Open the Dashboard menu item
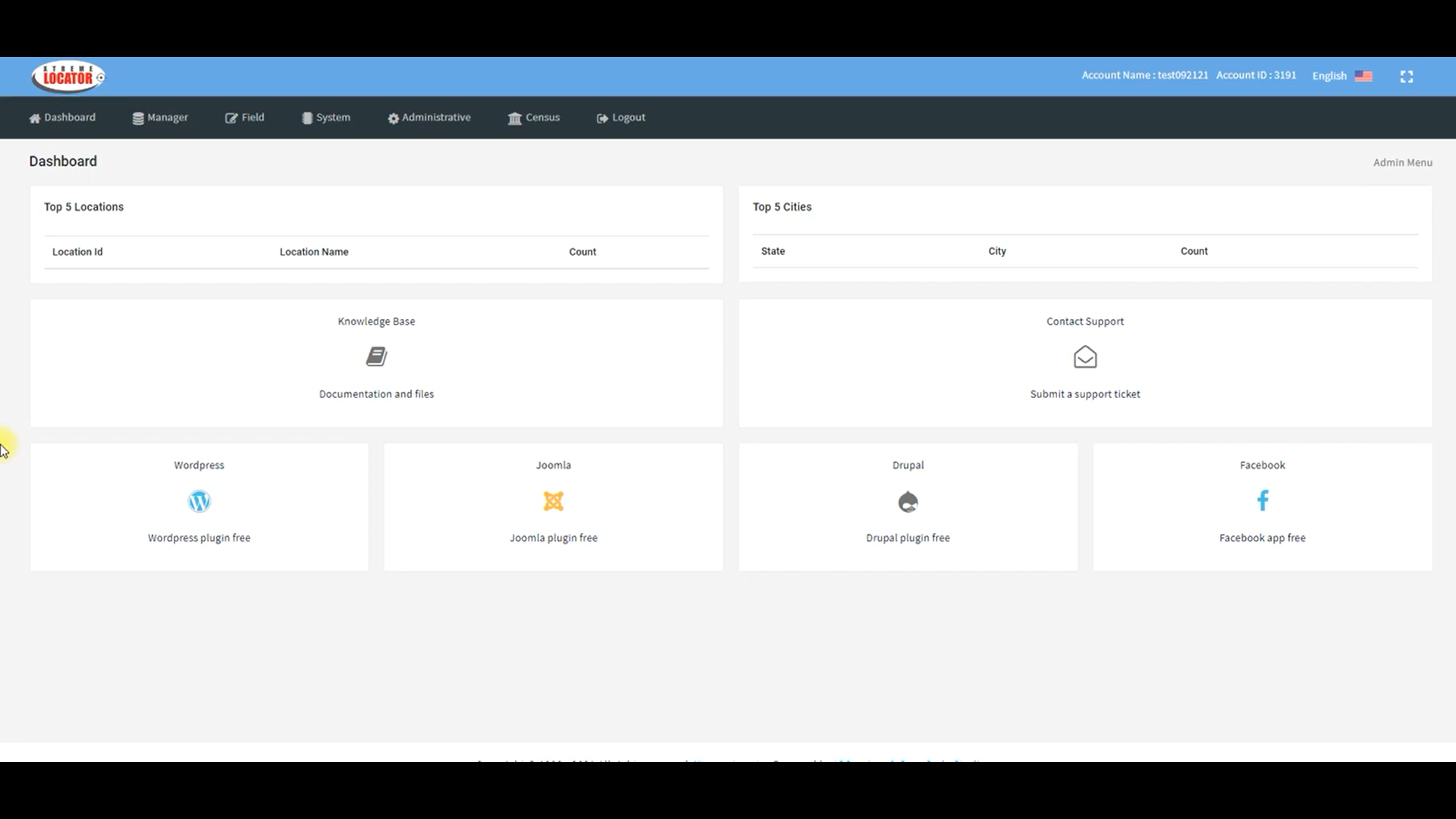 coord(62,118)
